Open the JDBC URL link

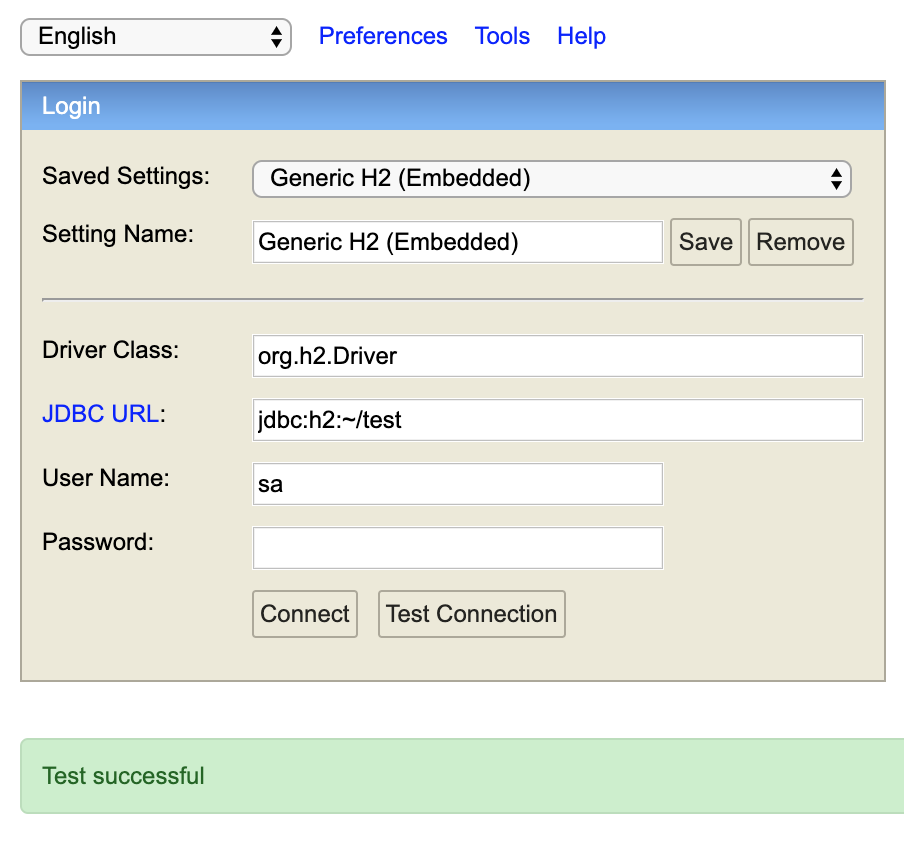(100, 413)
